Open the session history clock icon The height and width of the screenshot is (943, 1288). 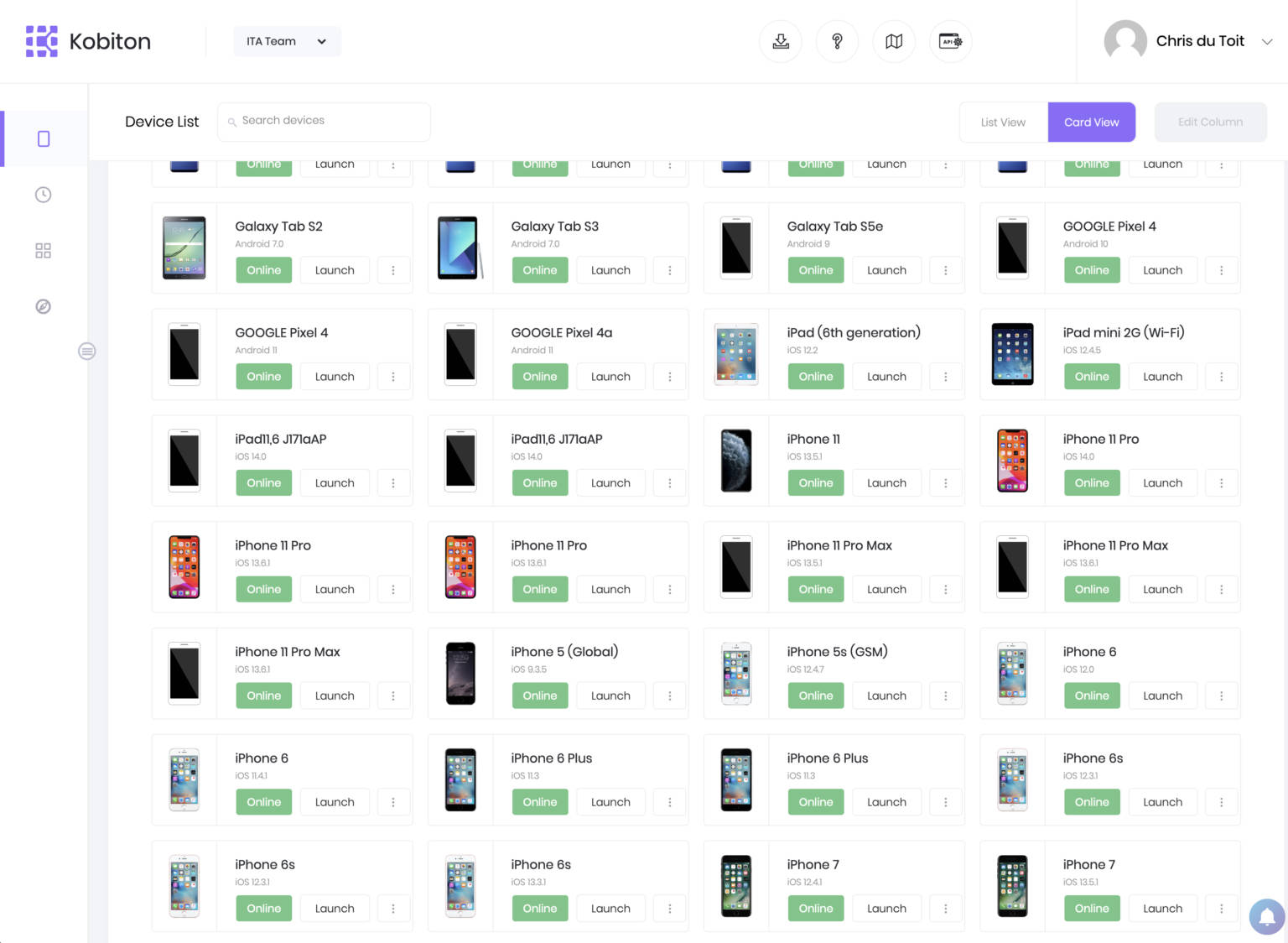pos(44,195)
